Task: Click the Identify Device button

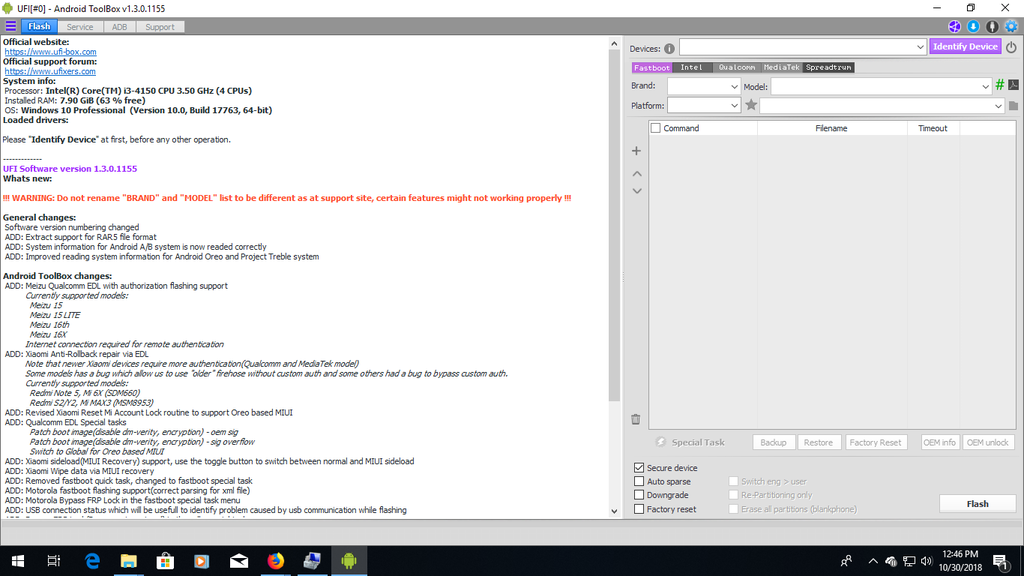Action: point(965,46)
